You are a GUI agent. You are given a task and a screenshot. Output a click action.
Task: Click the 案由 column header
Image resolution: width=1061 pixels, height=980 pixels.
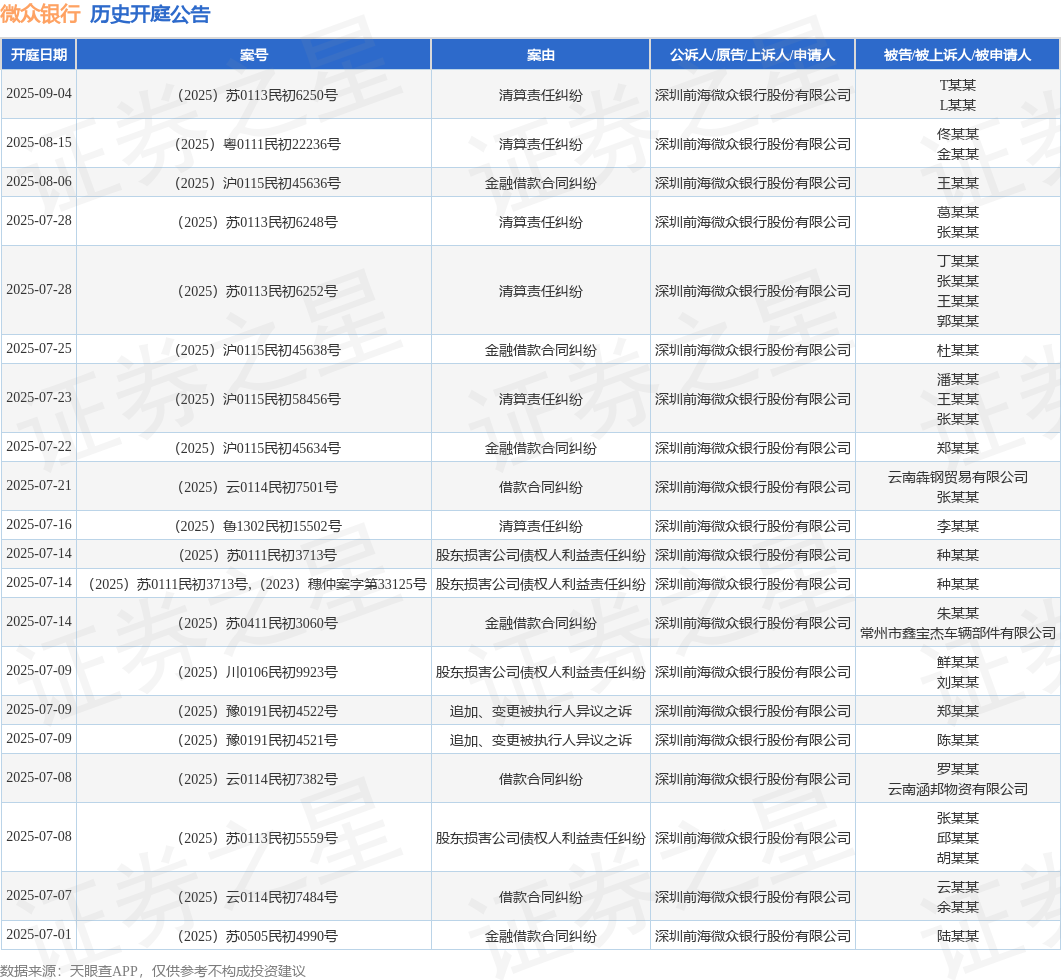click(x=541, y=55)
